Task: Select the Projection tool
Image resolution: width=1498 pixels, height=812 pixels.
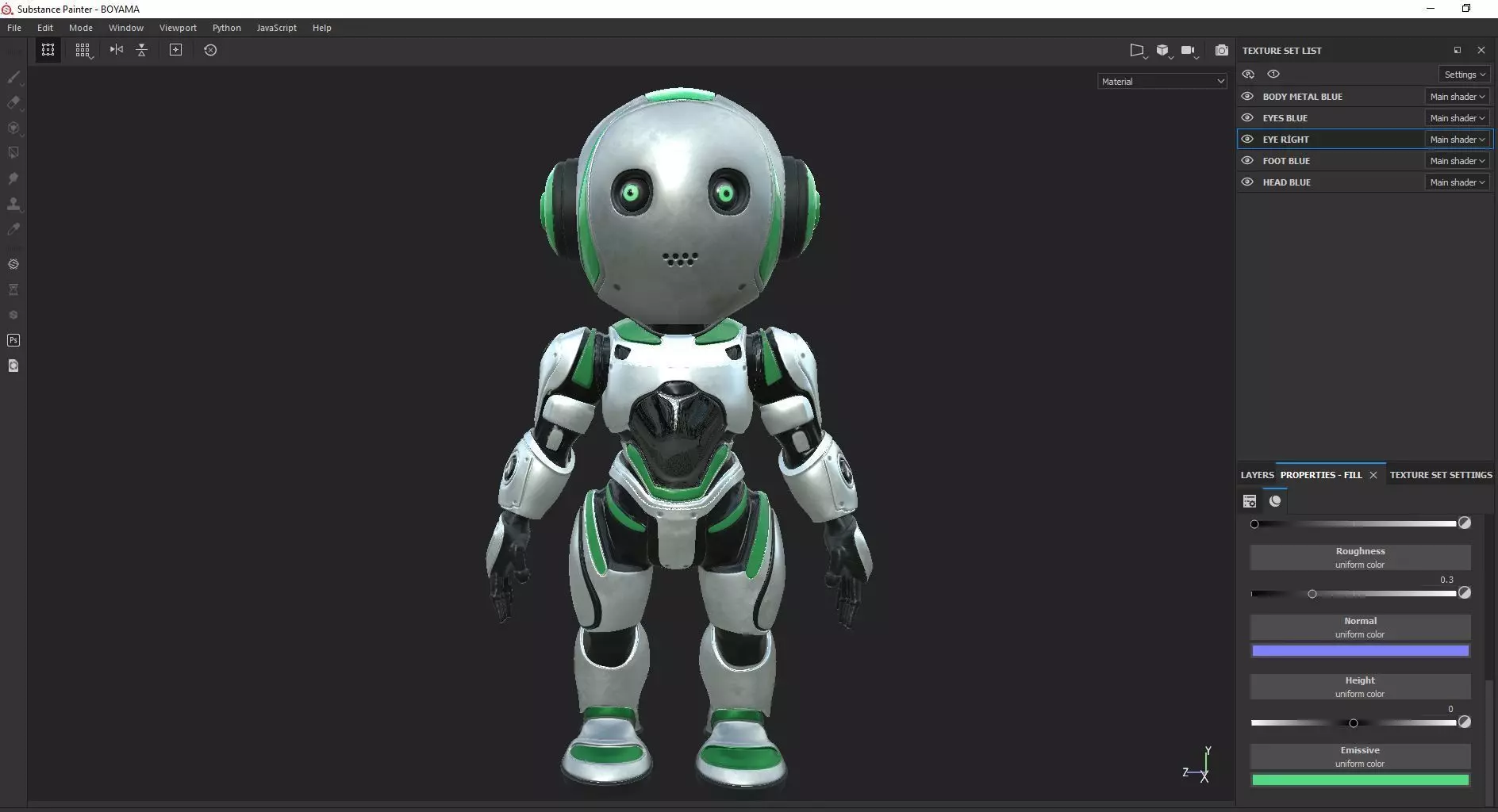Action: pyautogui.click(x=13, y=128)
